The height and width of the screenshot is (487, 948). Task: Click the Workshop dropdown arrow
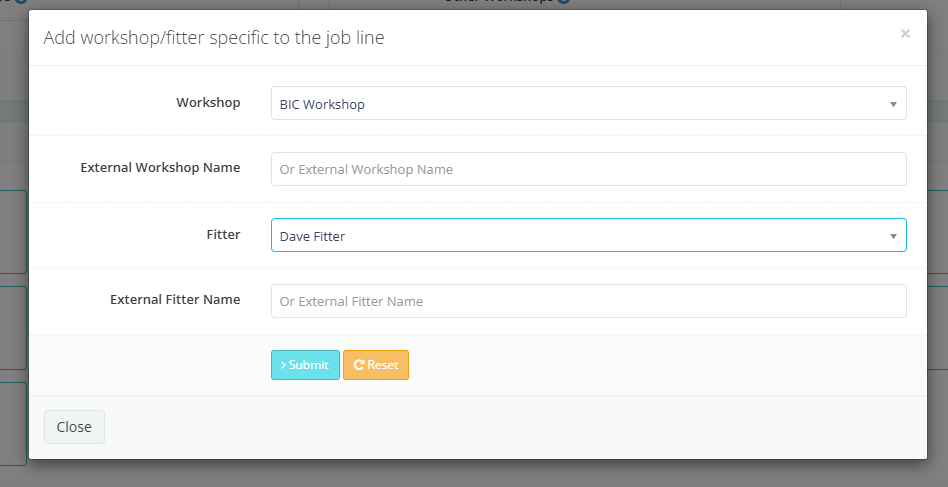point(892,104)
